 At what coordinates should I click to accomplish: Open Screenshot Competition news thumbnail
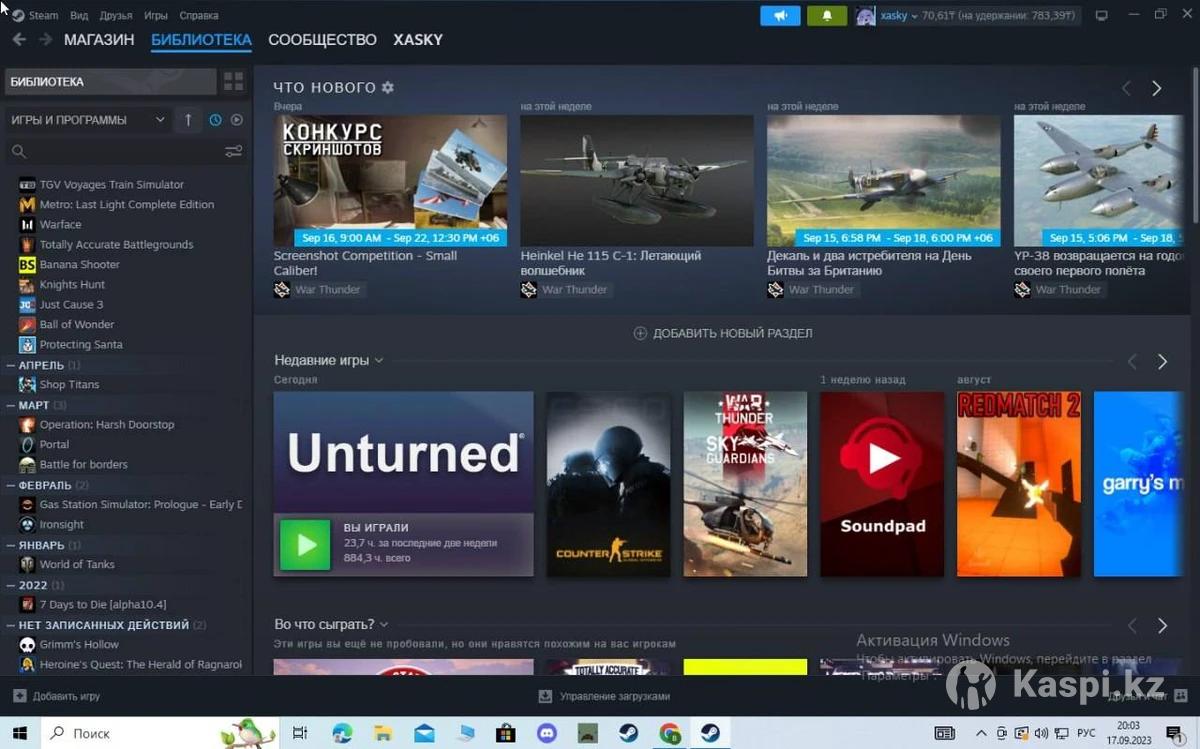pyautogui.click(x=390, y=180)
